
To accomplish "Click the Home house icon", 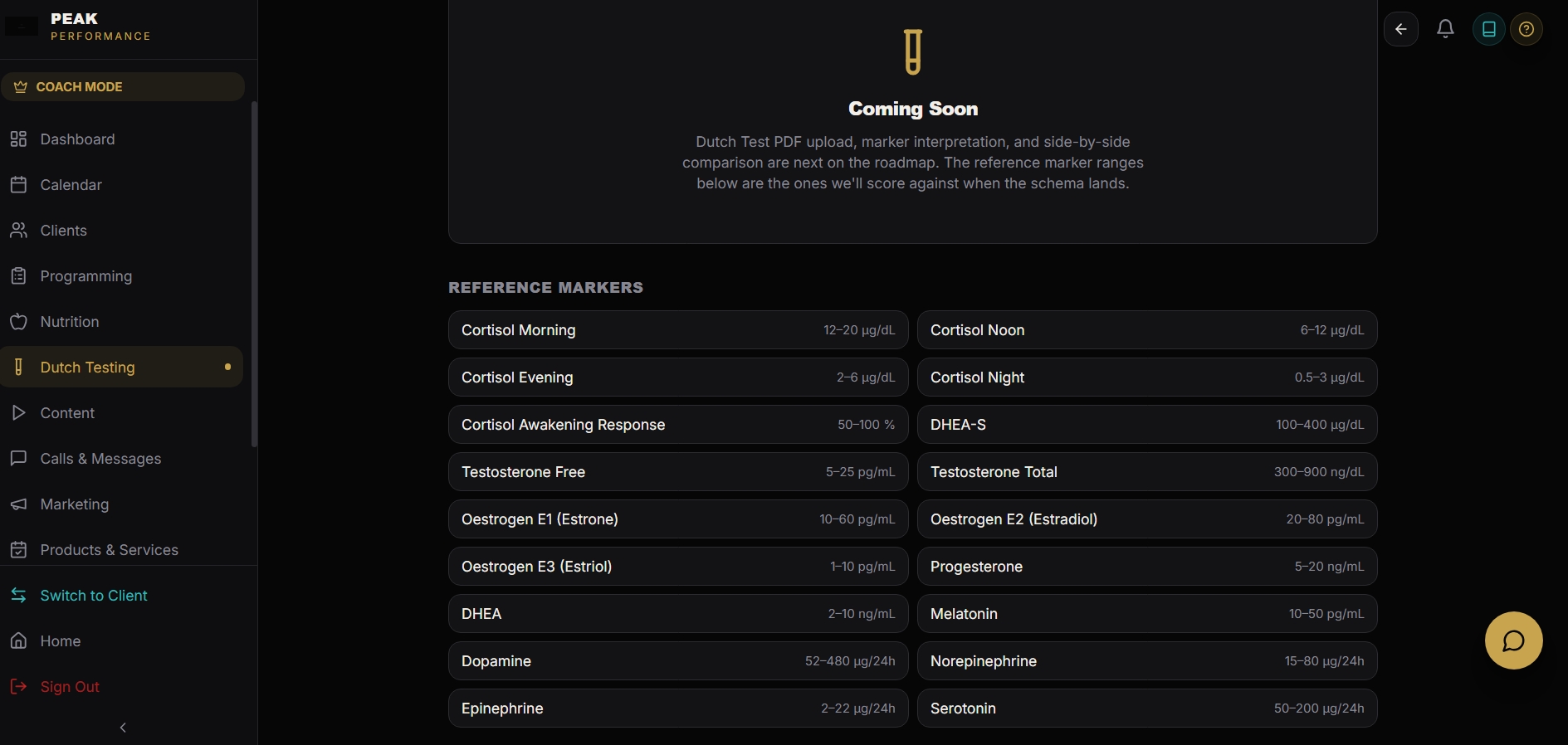I will (x=18, y=640).
